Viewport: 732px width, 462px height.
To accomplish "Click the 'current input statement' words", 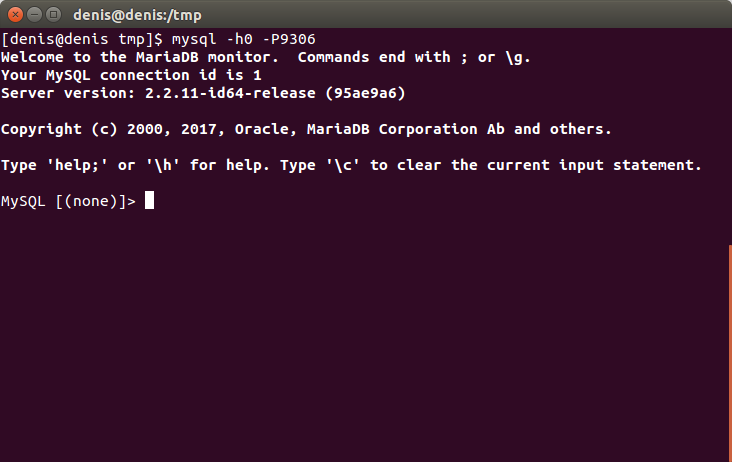I will (x=594, y=165).
